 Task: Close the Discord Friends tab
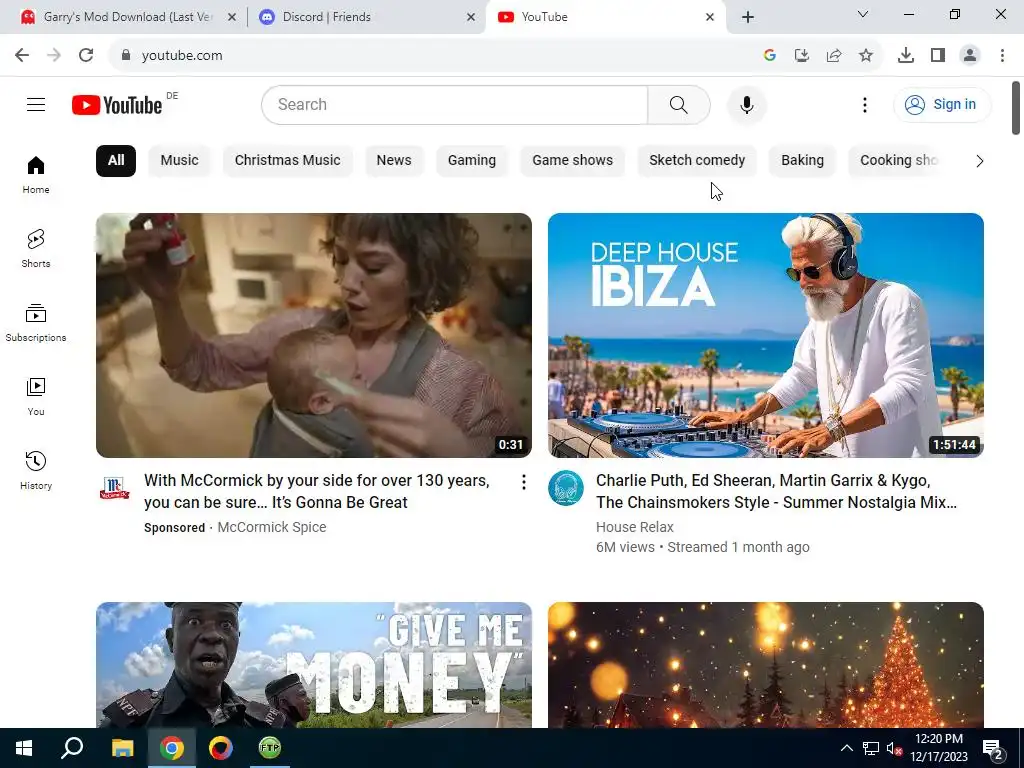click(x=471, y=18)
